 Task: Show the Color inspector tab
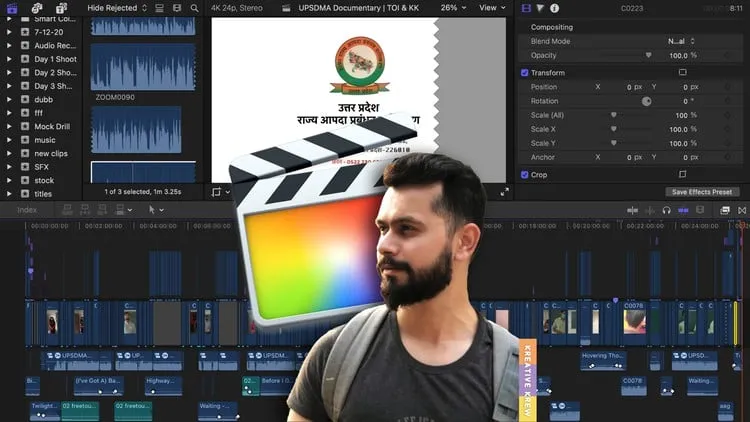tap(540, 8)
